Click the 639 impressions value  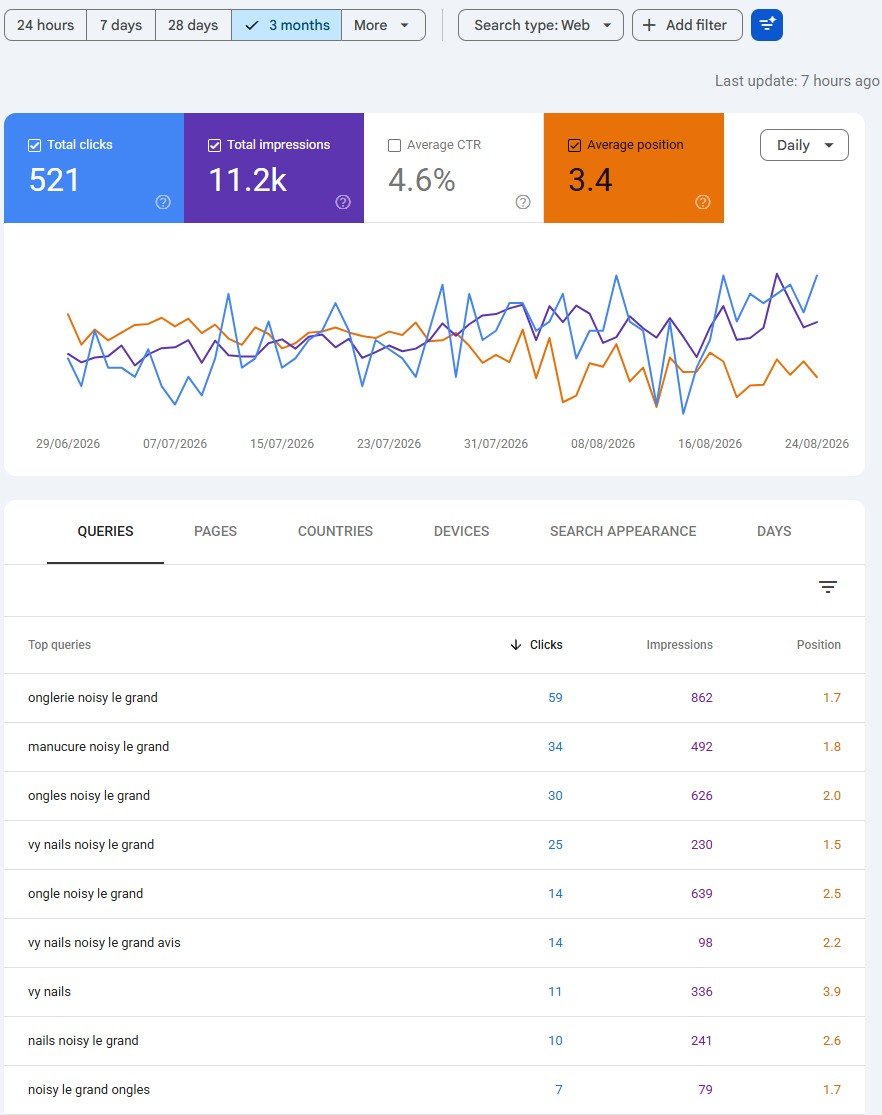[x=701, y=894]
